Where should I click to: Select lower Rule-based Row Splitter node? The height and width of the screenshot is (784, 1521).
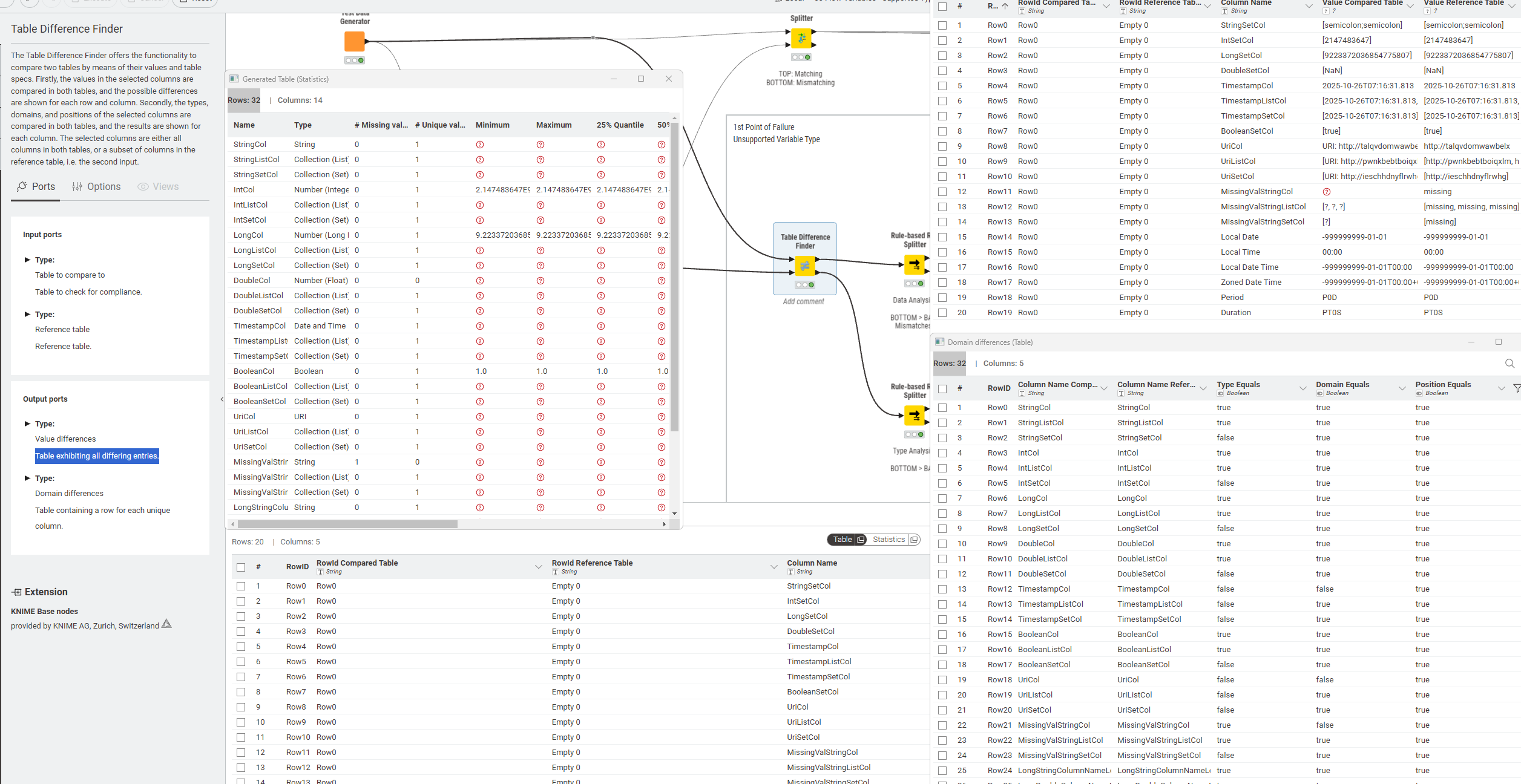point(914,415)
